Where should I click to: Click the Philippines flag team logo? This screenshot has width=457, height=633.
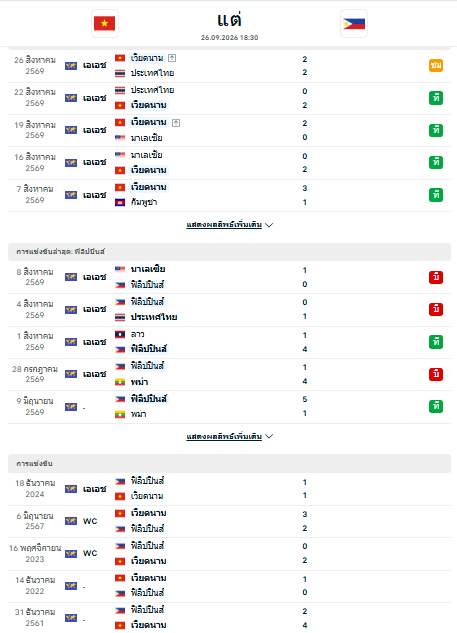(354, 23)
